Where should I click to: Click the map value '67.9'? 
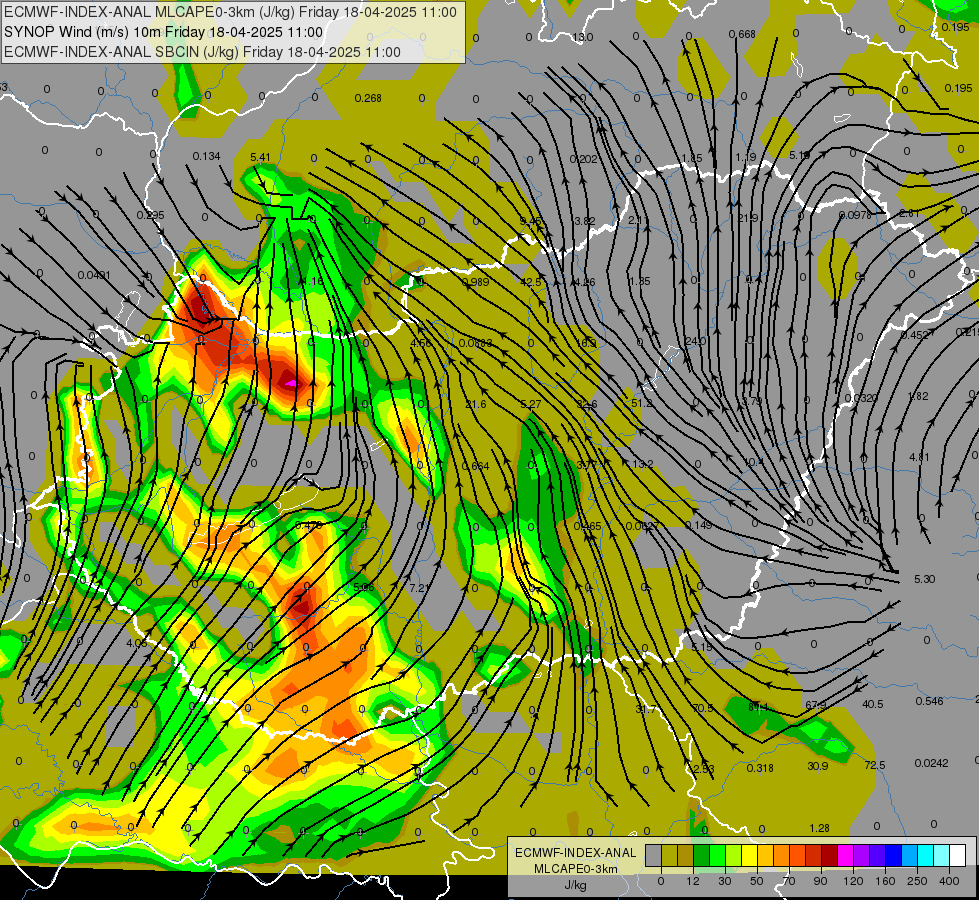pos(816,705)
